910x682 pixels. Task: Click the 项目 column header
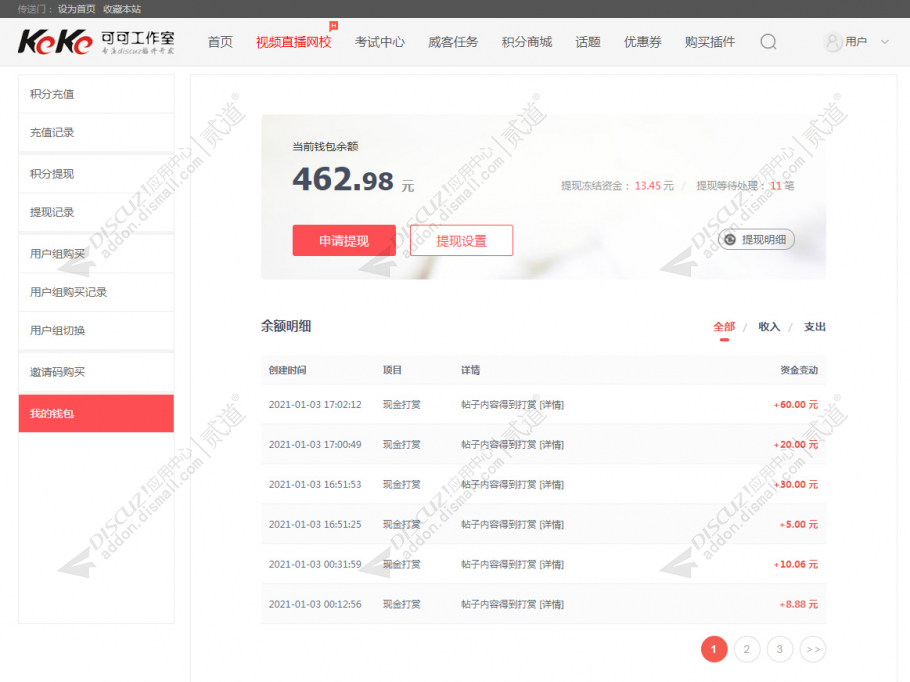pos(392,370)
